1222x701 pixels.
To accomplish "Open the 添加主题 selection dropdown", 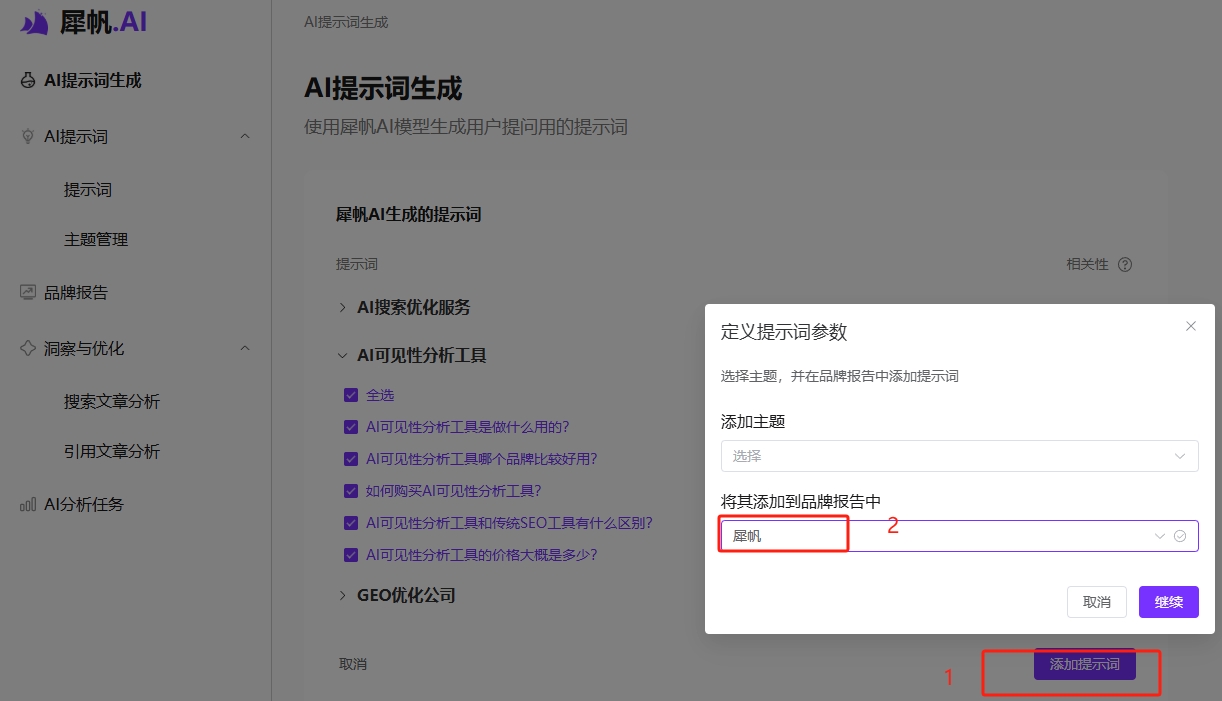I will (958, 456).
